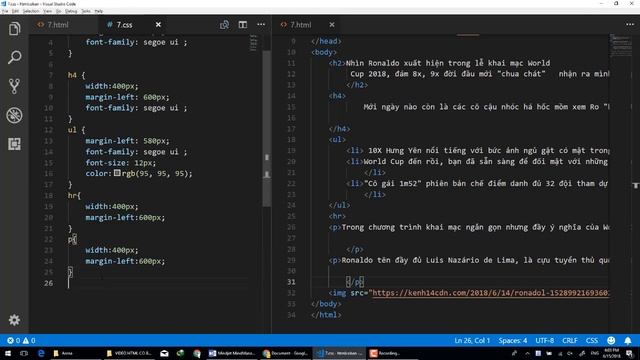Click the hr selector in CSS
The width and height of the screenshot is (640, 360).
(x=72, y=196)
